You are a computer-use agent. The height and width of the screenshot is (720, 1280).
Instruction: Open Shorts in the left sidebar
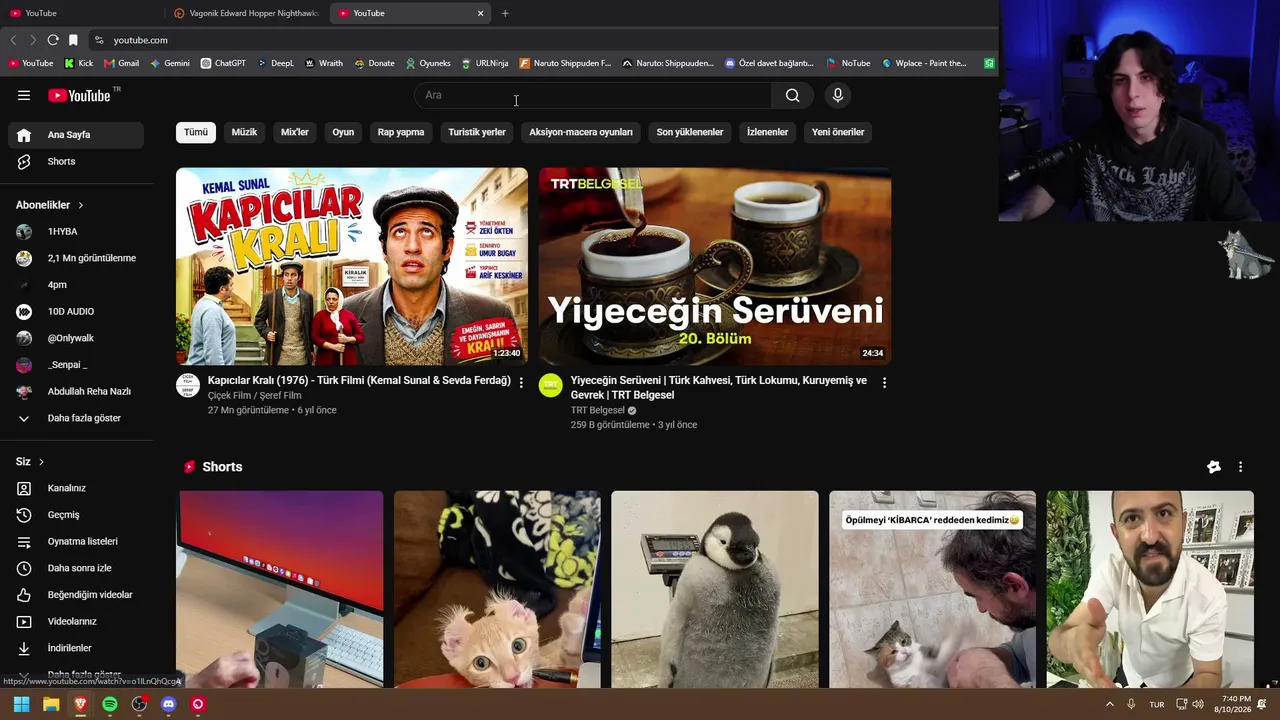(76, 161)
